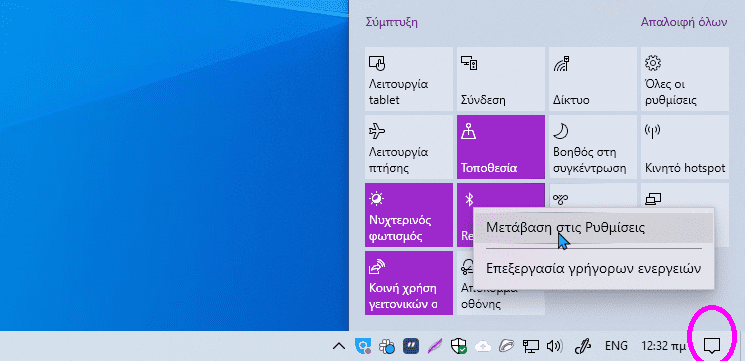Expand the hidden system tray icons chevron
Image resolution: width=745 pixels, height=361 pixels.
(x=339, y=346)
